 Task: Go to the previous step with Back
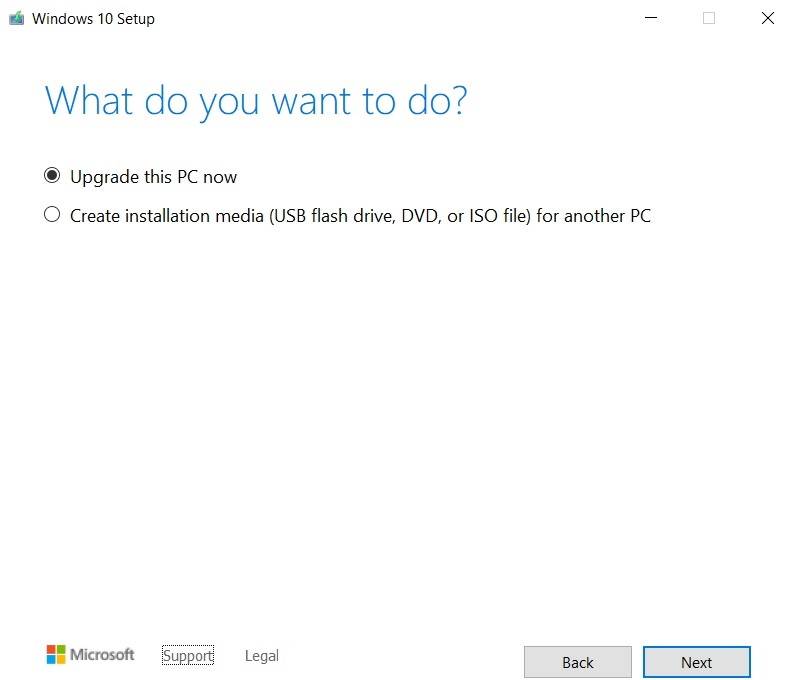click(x=577, y=662)
